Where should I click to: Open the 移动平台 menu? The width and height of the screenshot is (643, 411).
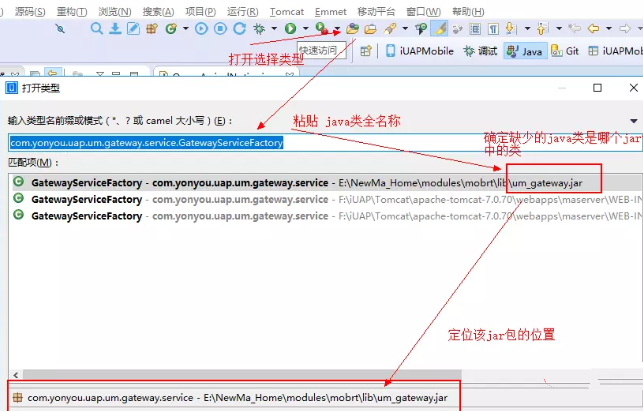pos(376,11)
